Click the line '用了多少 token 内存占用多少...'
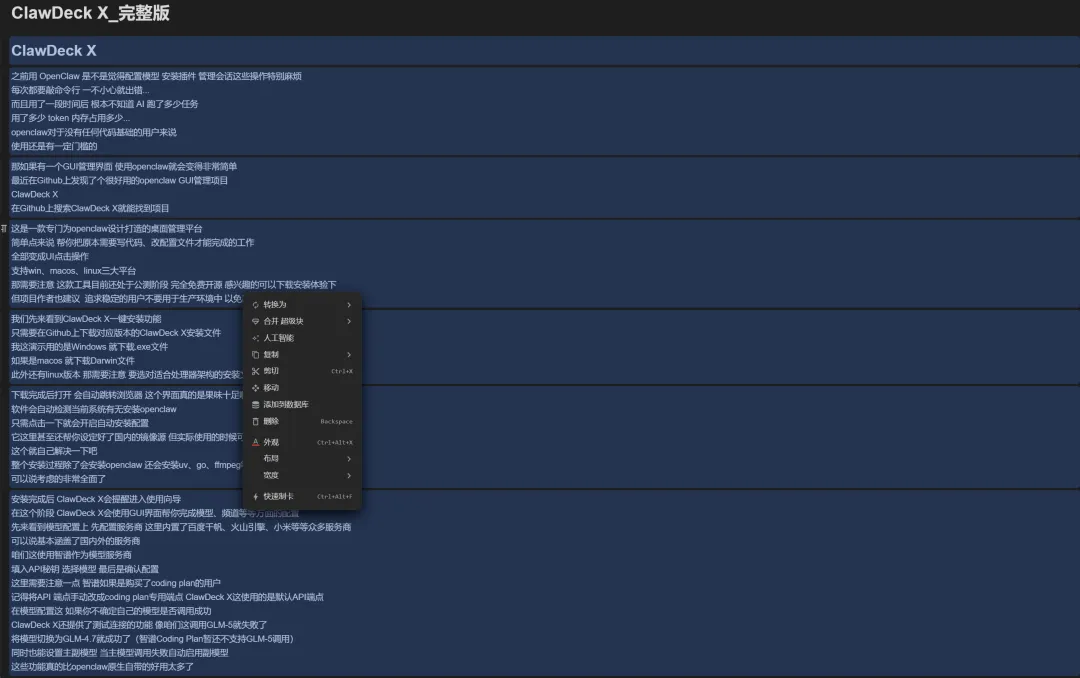This screenshot has width=1080, height=678. click(x=70, y=118)
